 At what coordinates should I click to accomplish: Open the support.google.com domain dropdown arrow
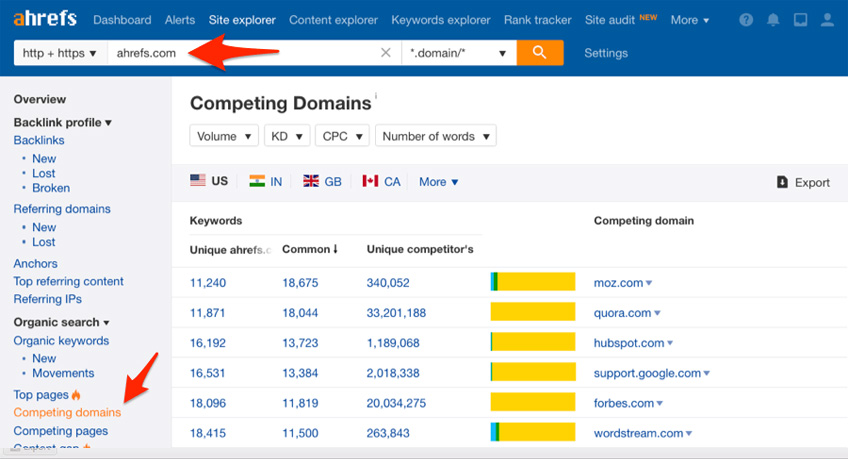(x=706, y=373)
